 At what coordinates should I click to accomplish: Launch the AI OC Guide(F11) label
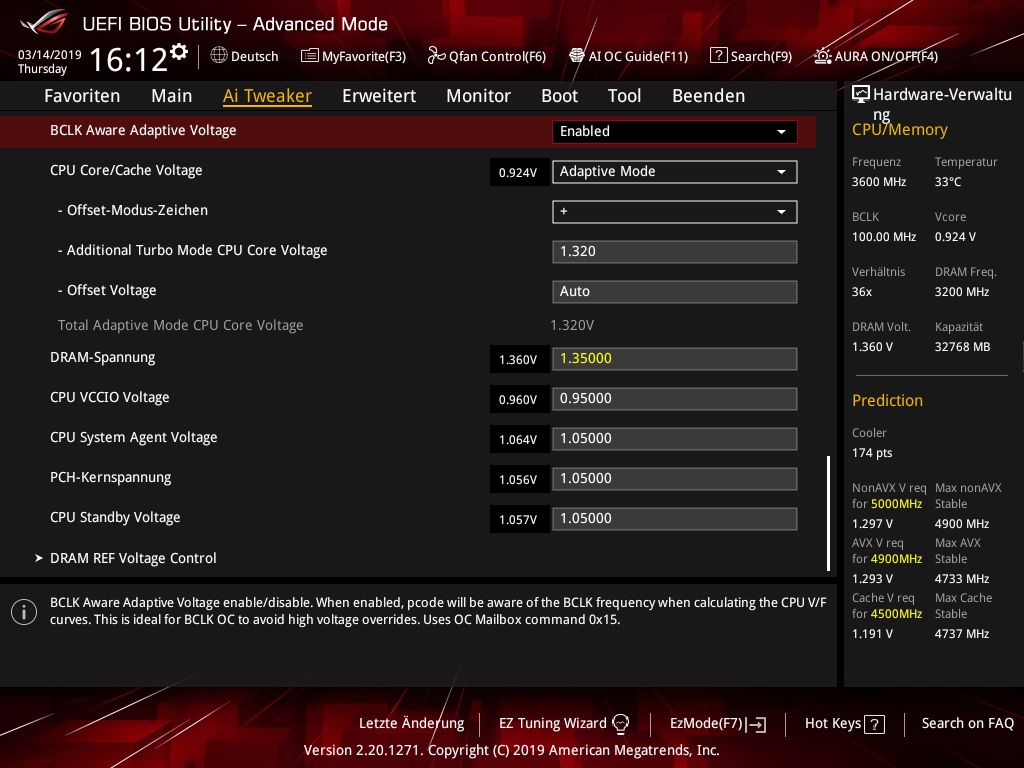(x=638, y=56)
